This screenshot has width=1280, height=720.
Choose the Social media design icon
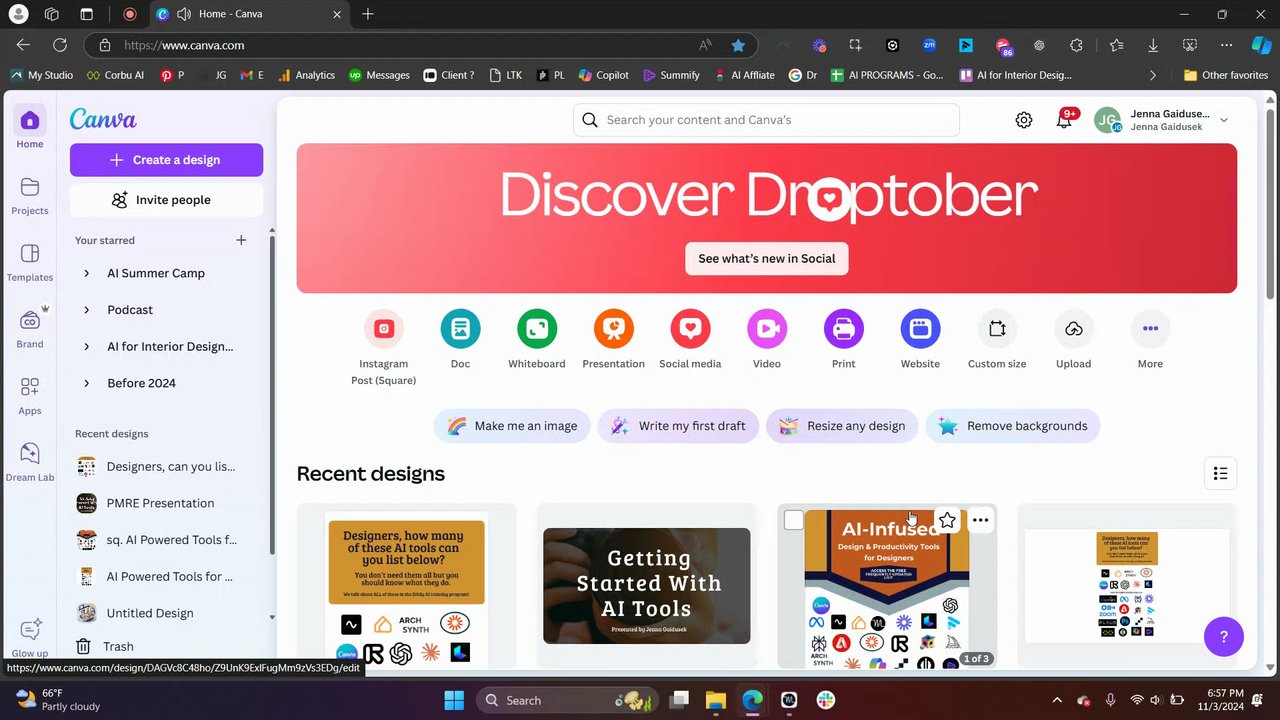pos(690,329)
